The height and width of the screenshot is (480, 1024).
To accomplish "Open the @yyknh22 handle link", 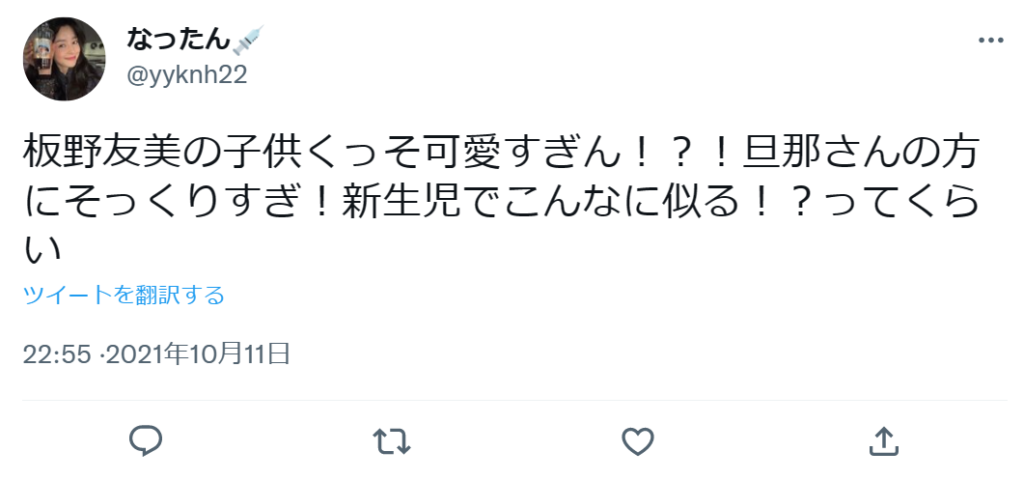I will tap(186, 76).
